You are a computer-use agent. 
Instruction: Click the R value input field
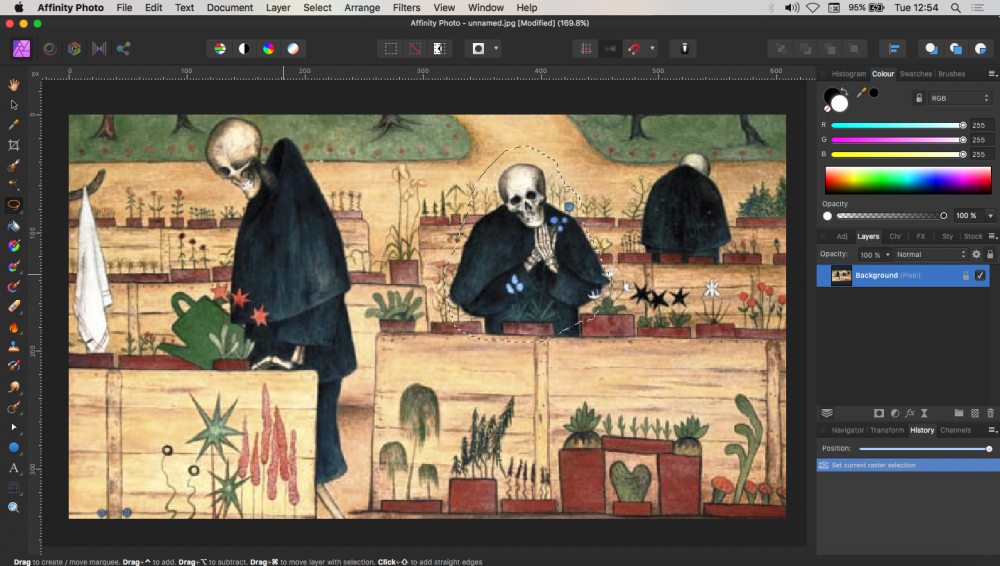[982, 125]
